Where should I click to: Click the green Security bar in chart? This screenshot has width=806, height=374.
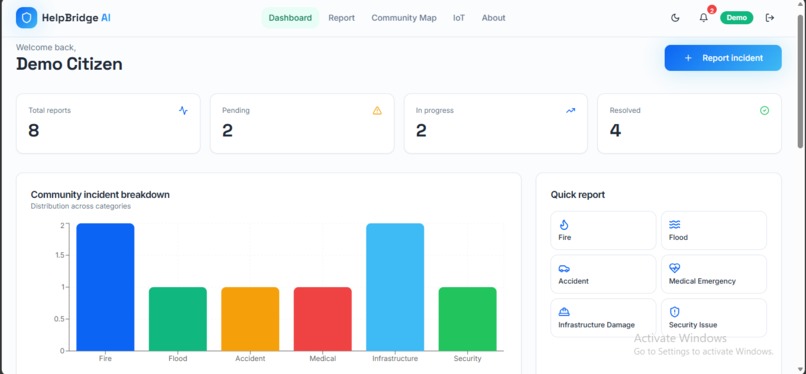[467, 319]
